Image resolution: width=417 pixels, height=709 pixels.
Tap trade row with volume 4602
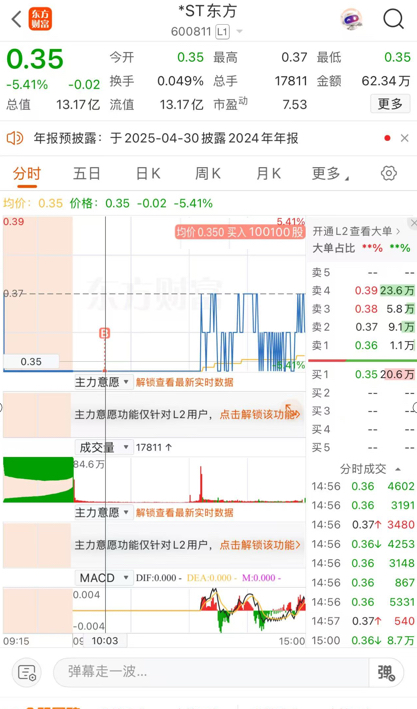[x=363, y=487]
